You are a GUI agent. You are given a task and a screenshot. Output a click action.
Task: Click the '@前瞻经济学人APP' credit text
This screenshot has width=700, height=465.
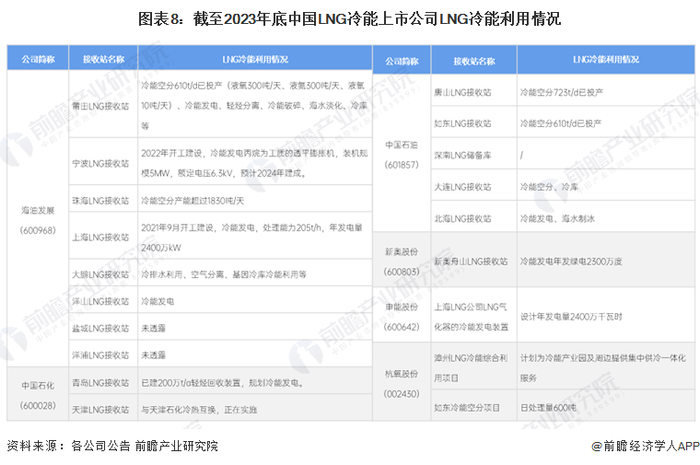point(645,445)
